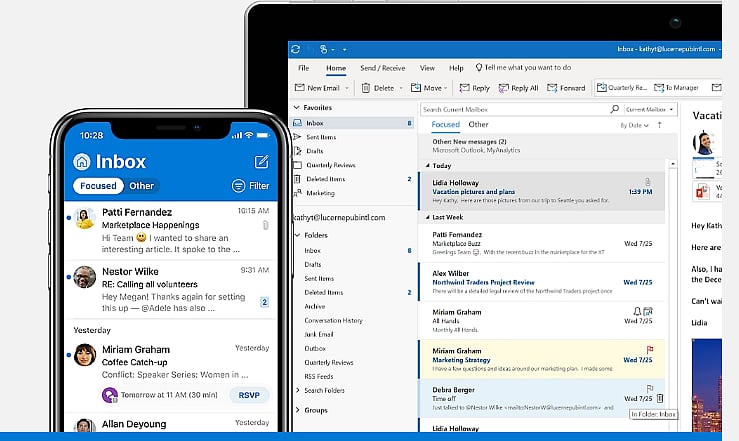The image size is (739, 441).
Task: Open the Send / Receive ribbon tab
Action: tap(382, 68)
